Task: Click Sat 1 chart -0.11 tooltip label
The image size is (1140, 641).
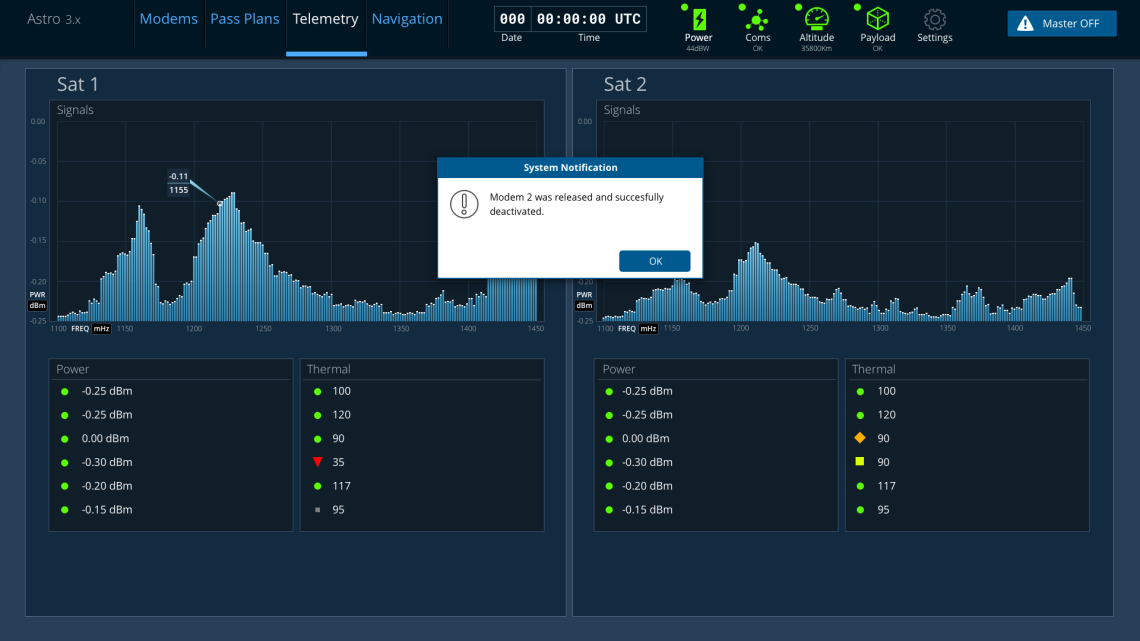Action: click(179, 176)
